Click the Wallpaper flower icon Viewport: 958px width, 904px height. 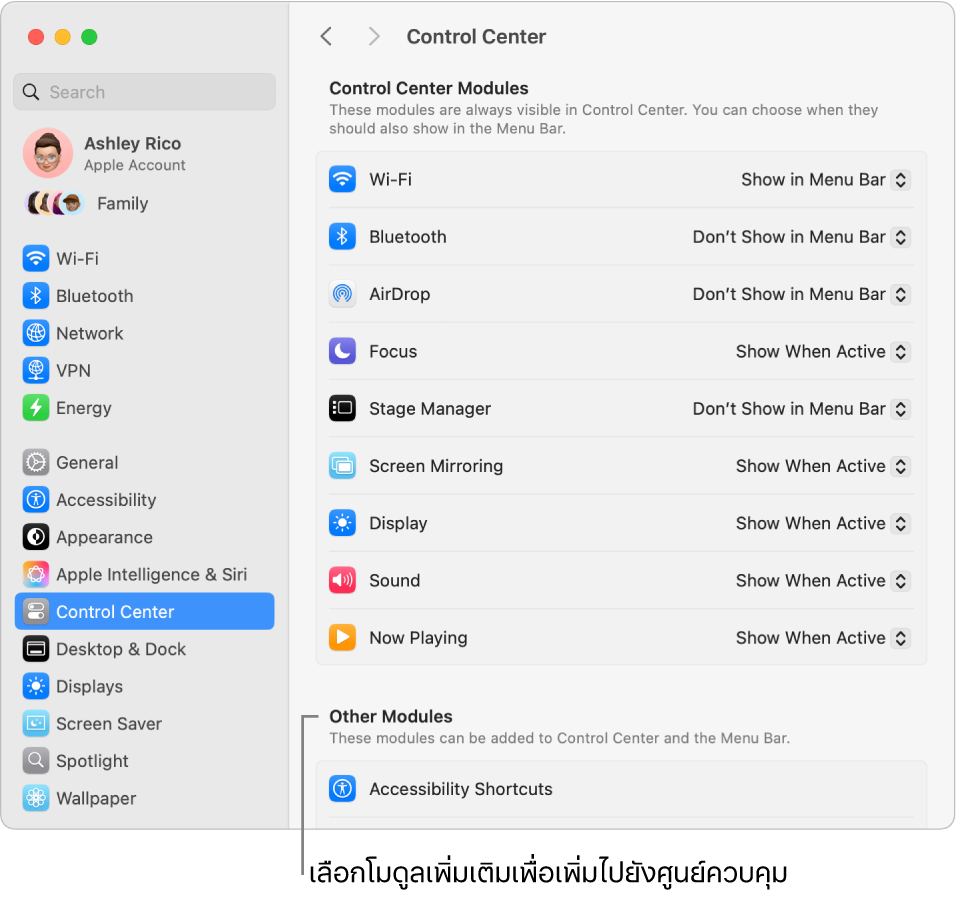pos(36,798)
